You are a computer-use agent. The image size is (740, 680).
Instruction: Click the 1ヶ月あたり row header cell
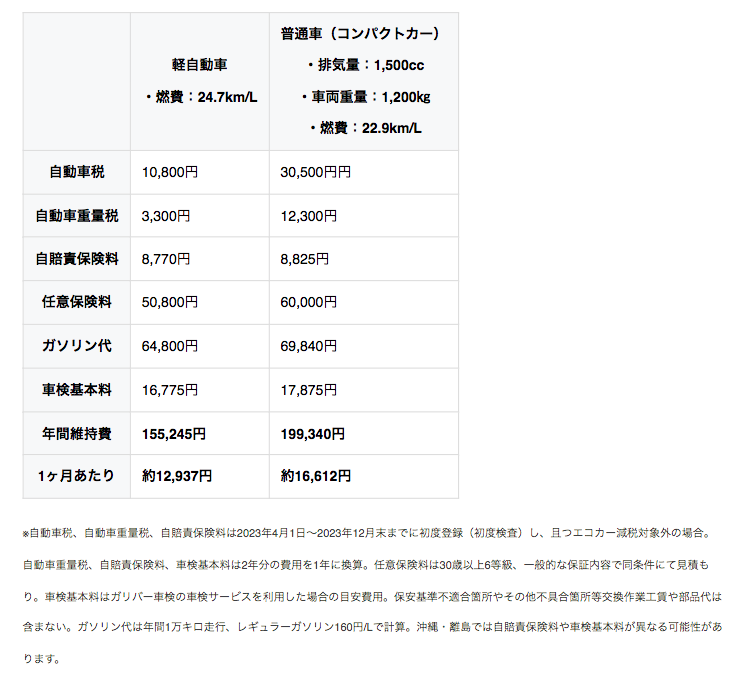77,476
